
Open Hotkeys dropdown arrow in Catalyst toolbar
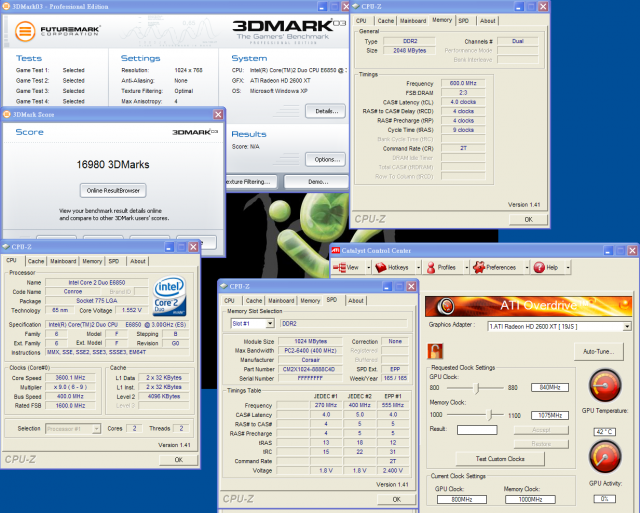click(418, 268)
